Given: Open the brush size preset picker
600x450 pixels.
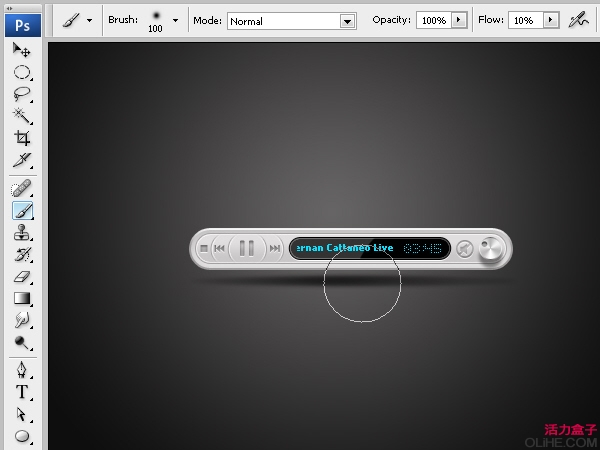Looking at the screenshot, I should click(175, 20).
